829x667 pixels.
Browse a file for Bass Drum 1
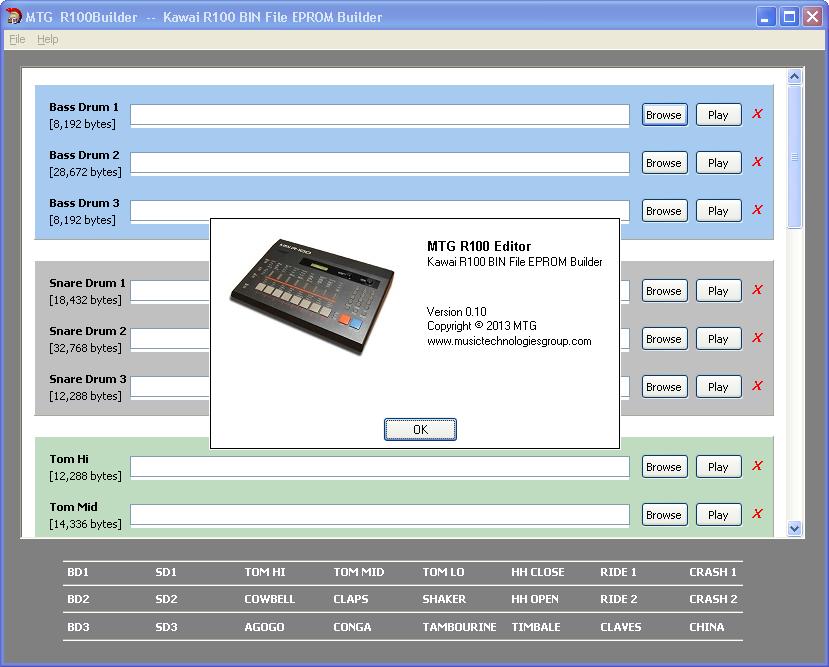(x=665, y=115)
